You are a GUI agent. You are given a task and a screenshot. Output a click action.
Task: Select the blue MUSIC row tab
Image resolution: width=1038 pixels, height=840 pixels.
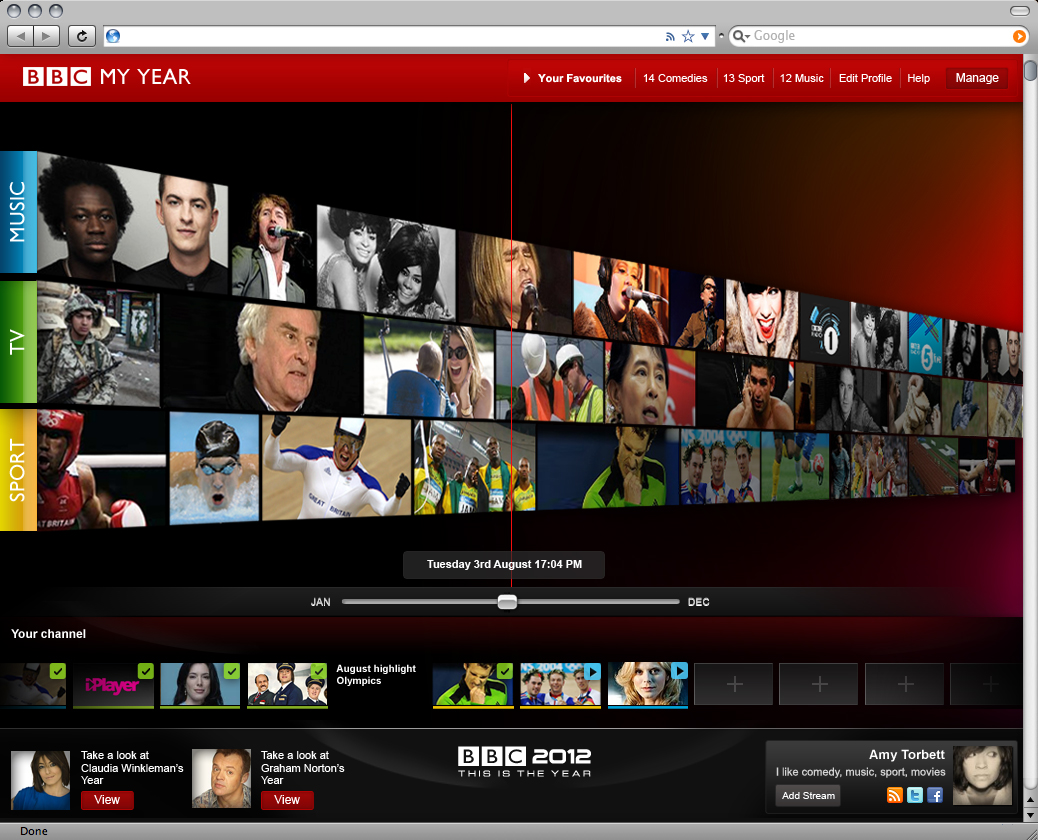[18, 212]
